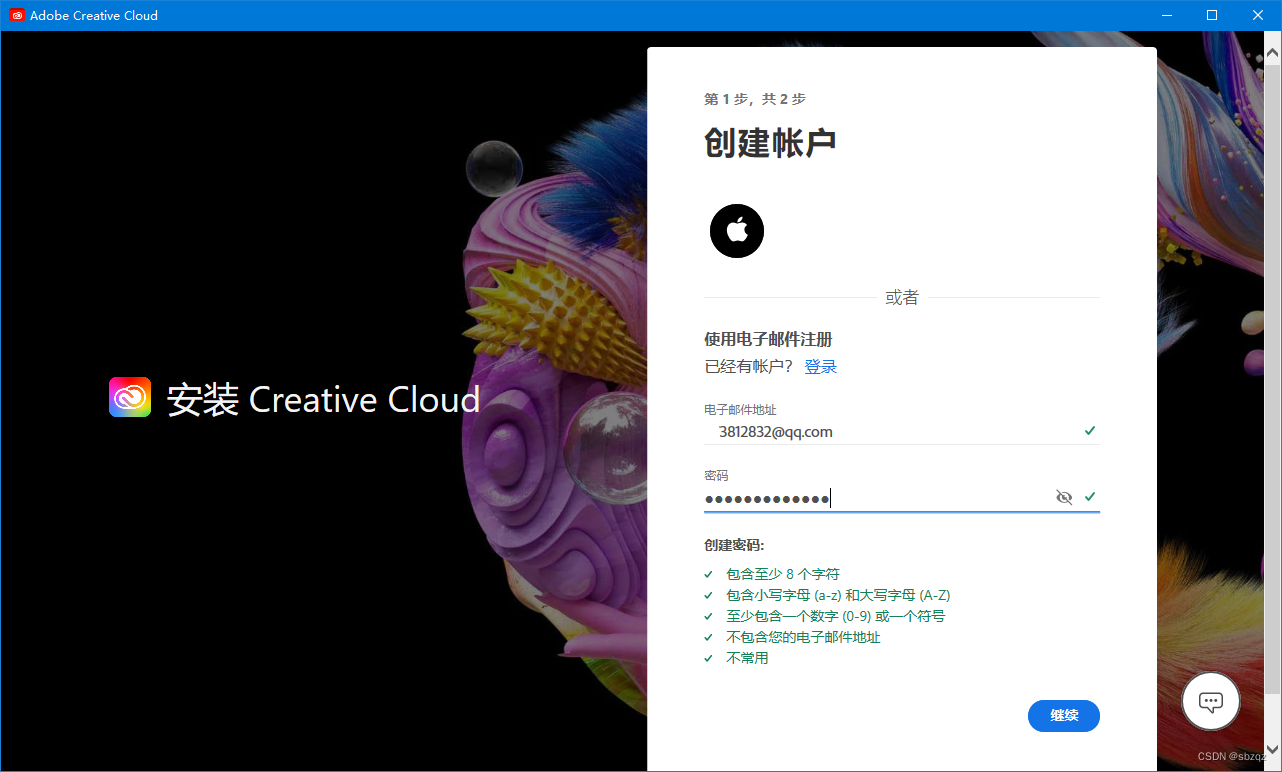Click the green checkmark beside the email field
Viewport: 1282px width, 772px height.
click(1090, 431)
